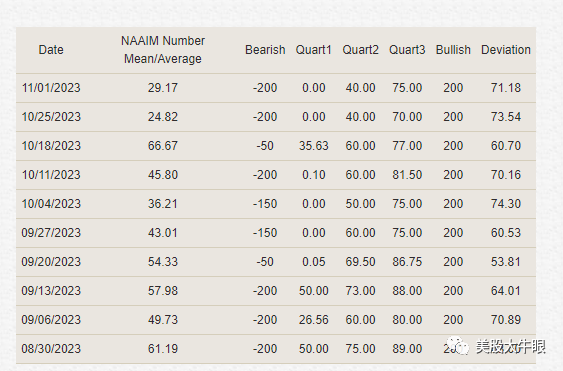
Task: Select the 81.50 Quart3 value
Action: pyautogui.click(x=407, y=175)
